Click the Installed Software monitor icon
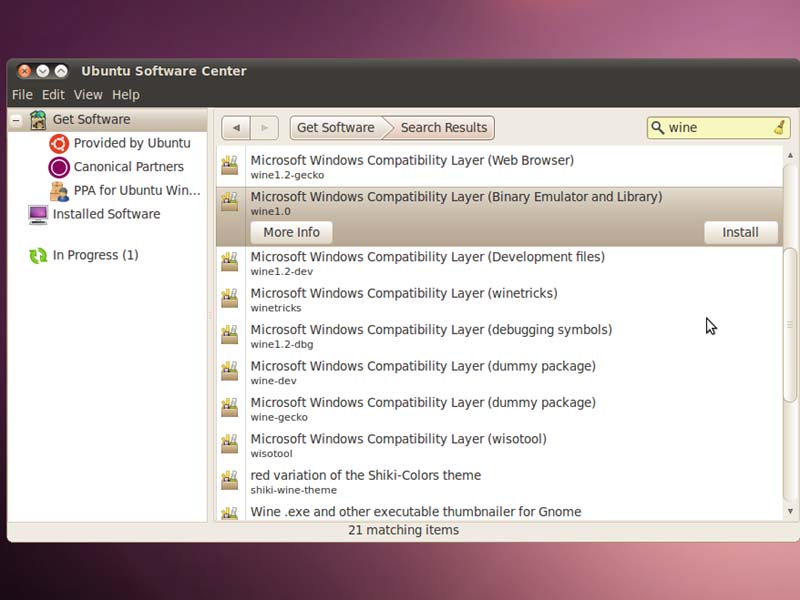 (x=38, y=215)
